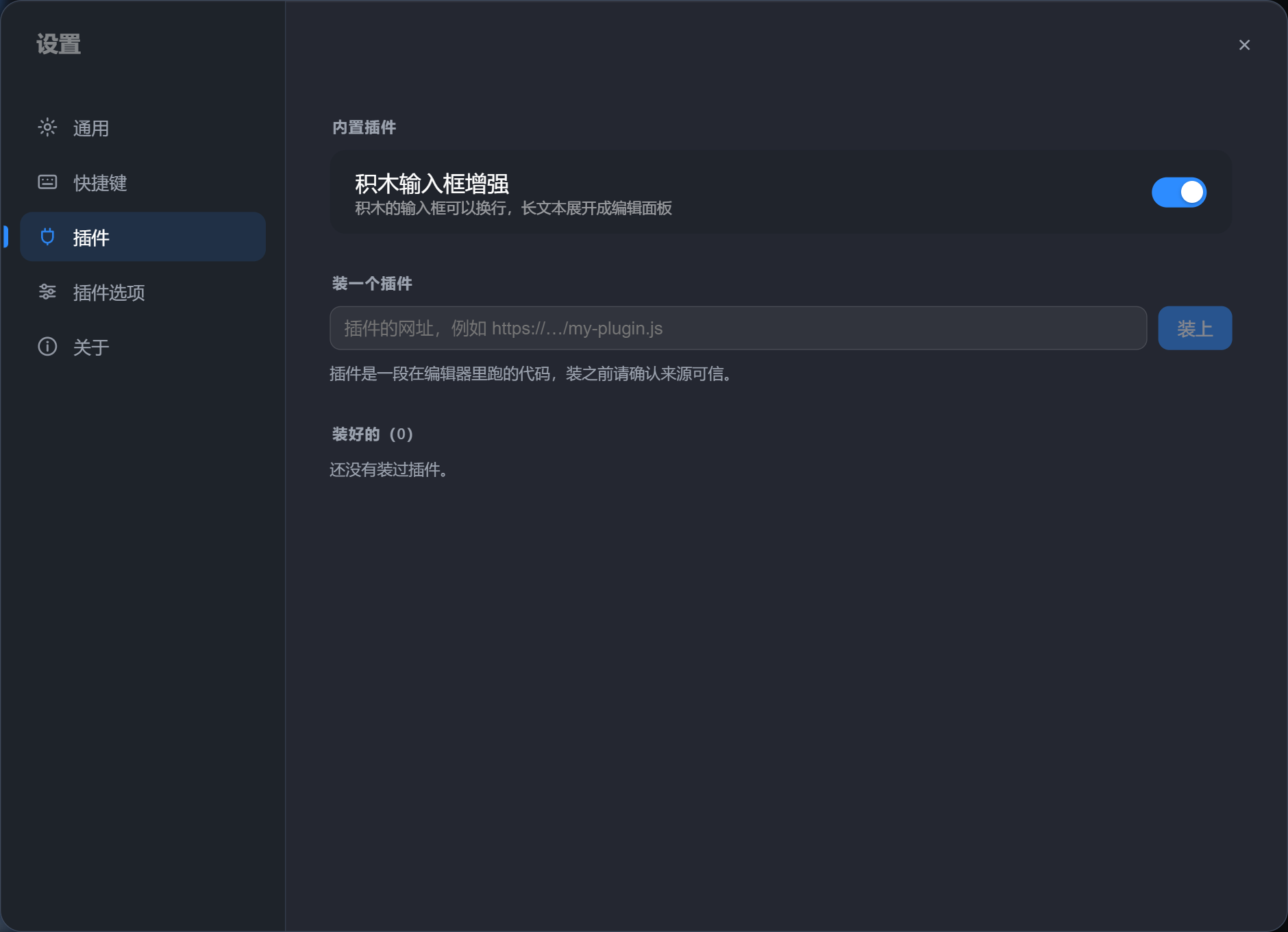Click the description under 积木输入框增强

pos(513,208)
